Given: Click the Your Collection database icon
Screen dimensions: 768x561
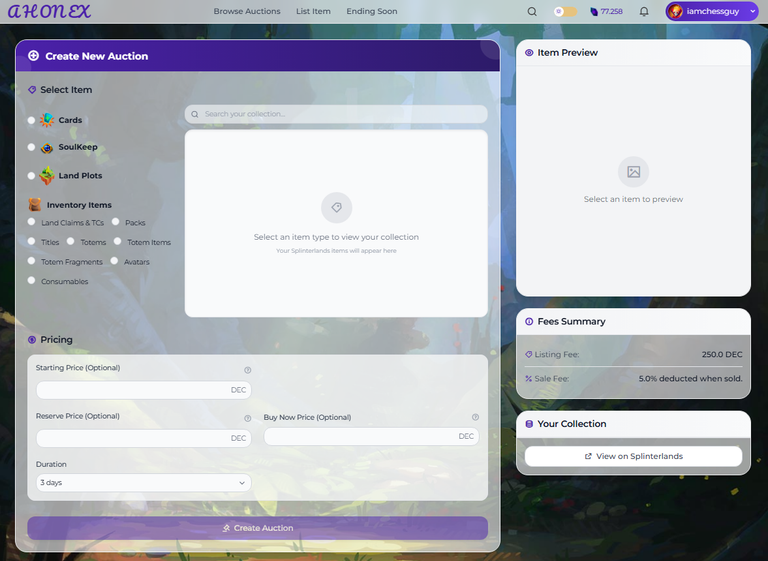Looking at the screenshot, I should tap(529, 424).
